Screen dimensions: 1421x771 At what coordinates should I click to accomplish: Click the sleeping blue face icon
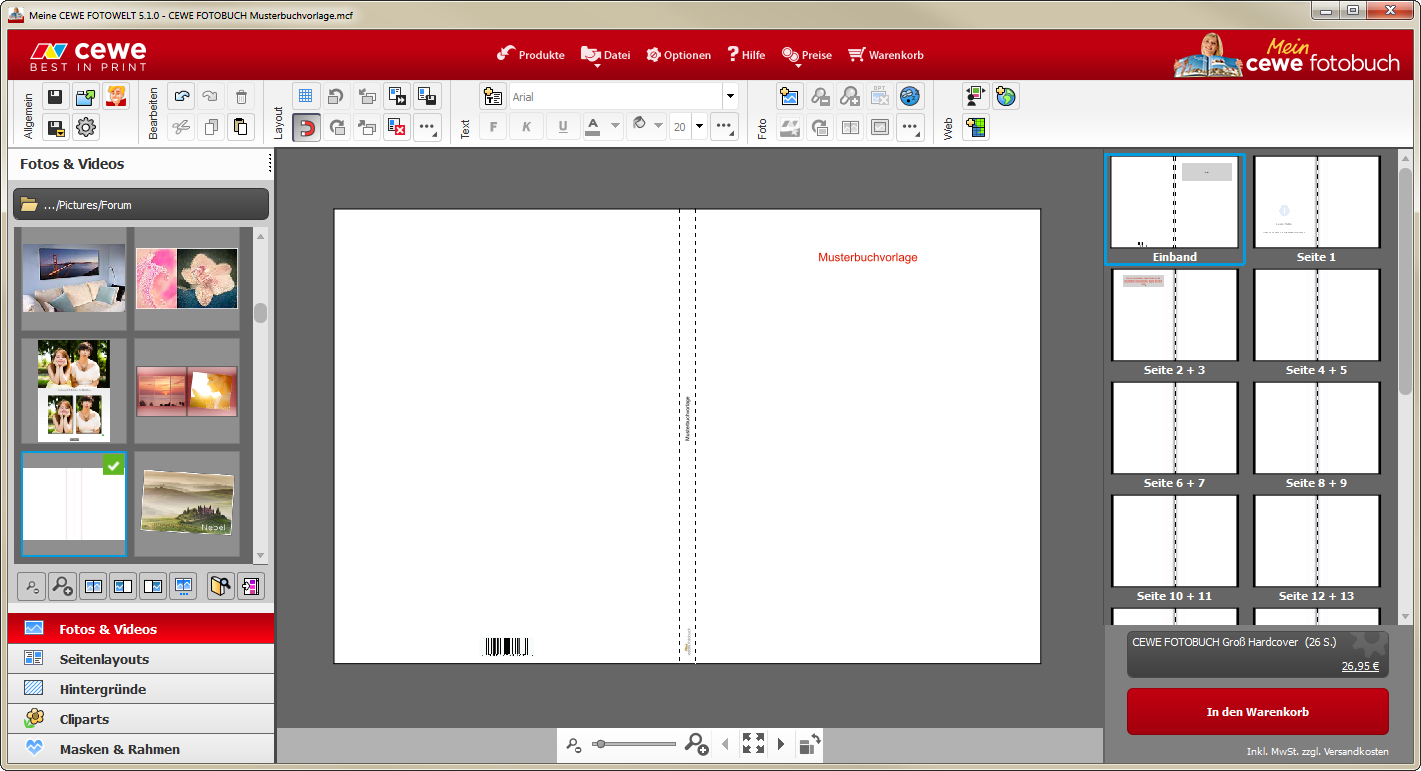point(910,97)
